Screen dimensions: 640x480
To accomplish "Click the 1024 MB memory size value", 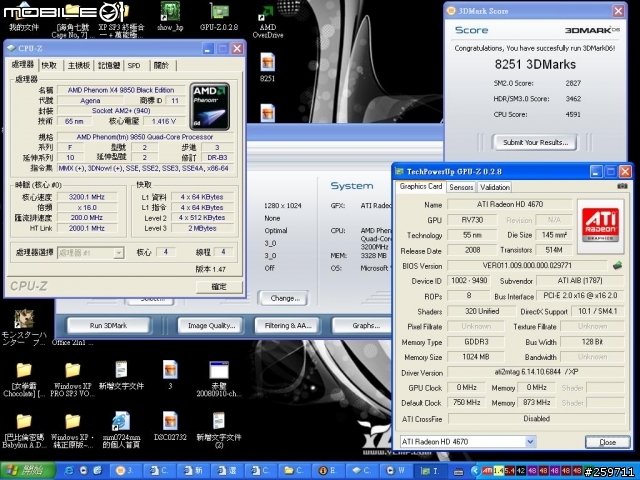I will point(476,357).
